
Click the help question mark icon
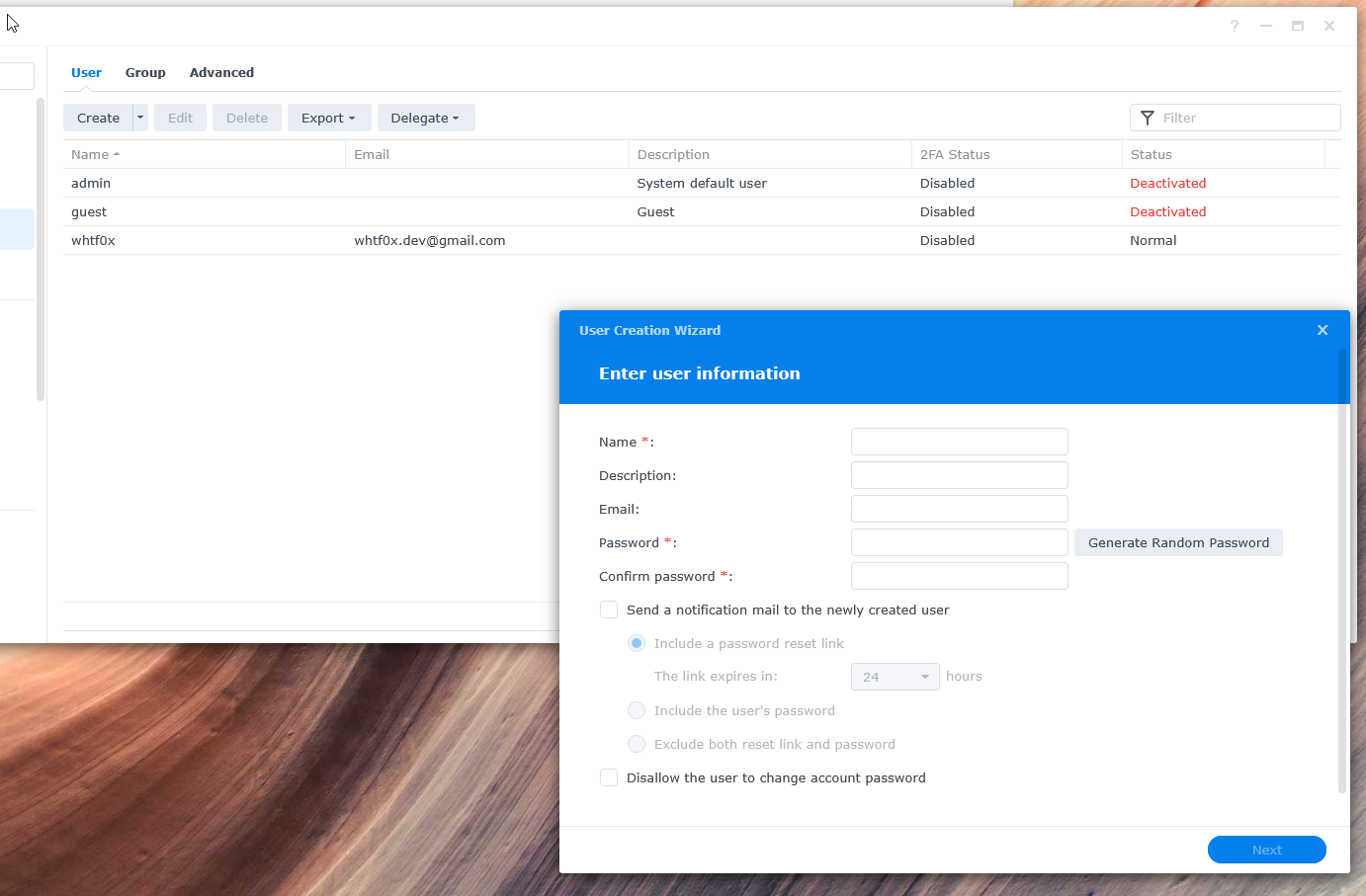[1235, 26]
